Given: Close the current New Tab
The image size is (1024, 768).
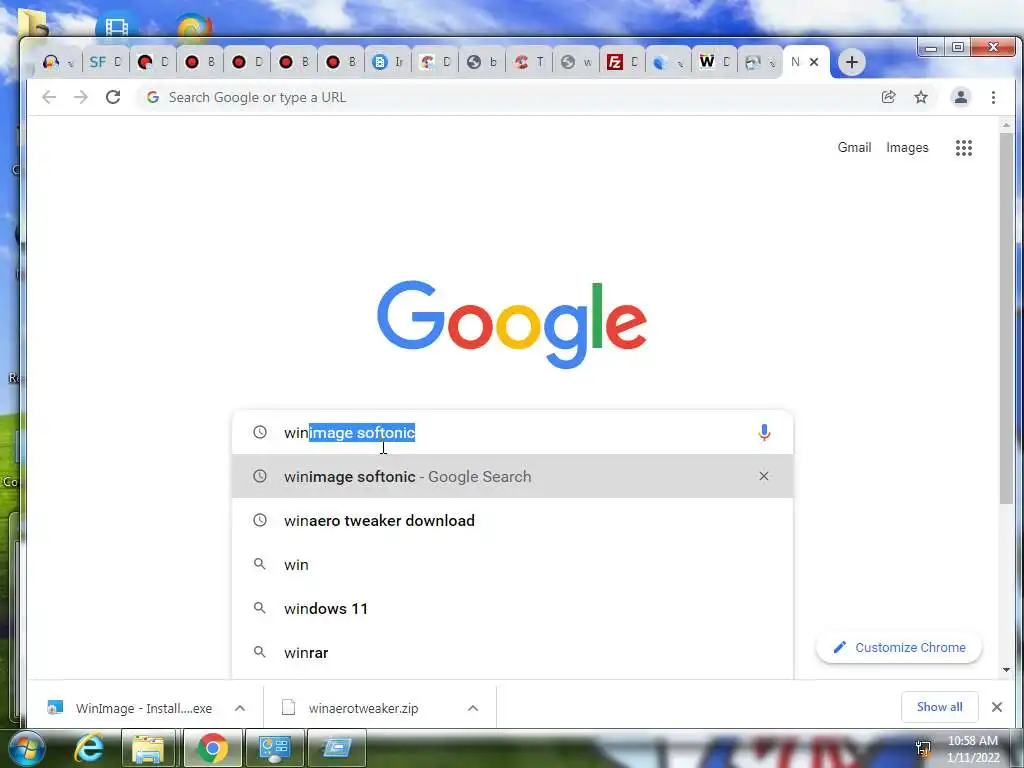Looking at the screenshot, I should coord(814,62).
